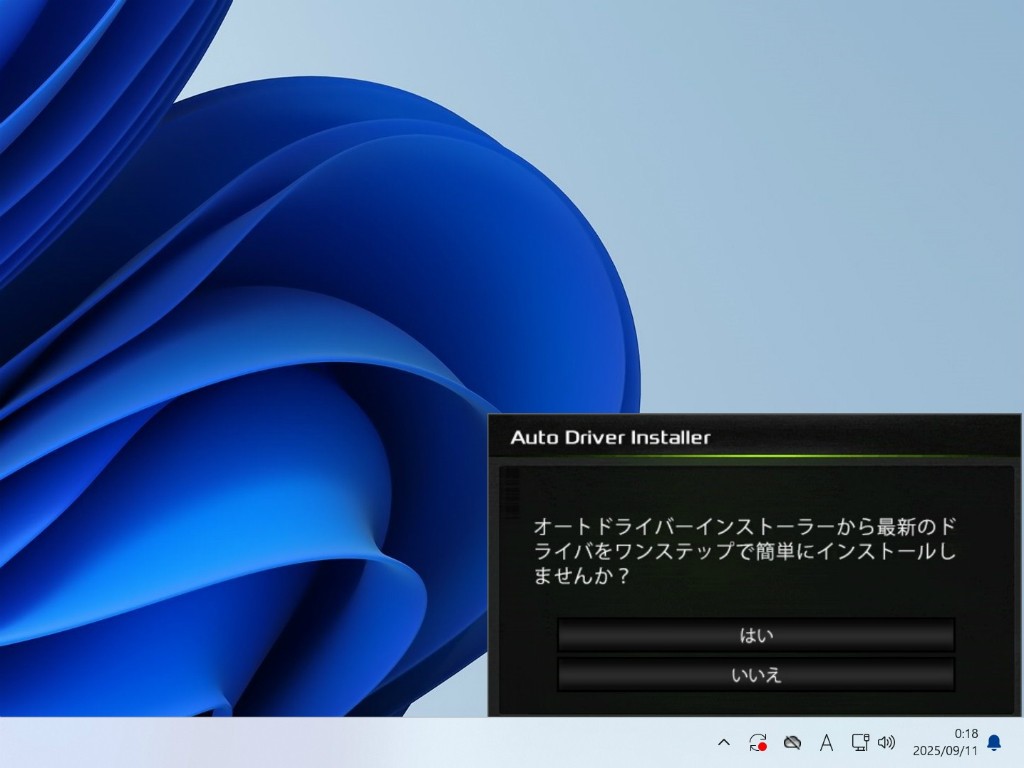Click an empty area of the taskbar
This screenshot has width=1024, height=768.
tap(350, 742)
